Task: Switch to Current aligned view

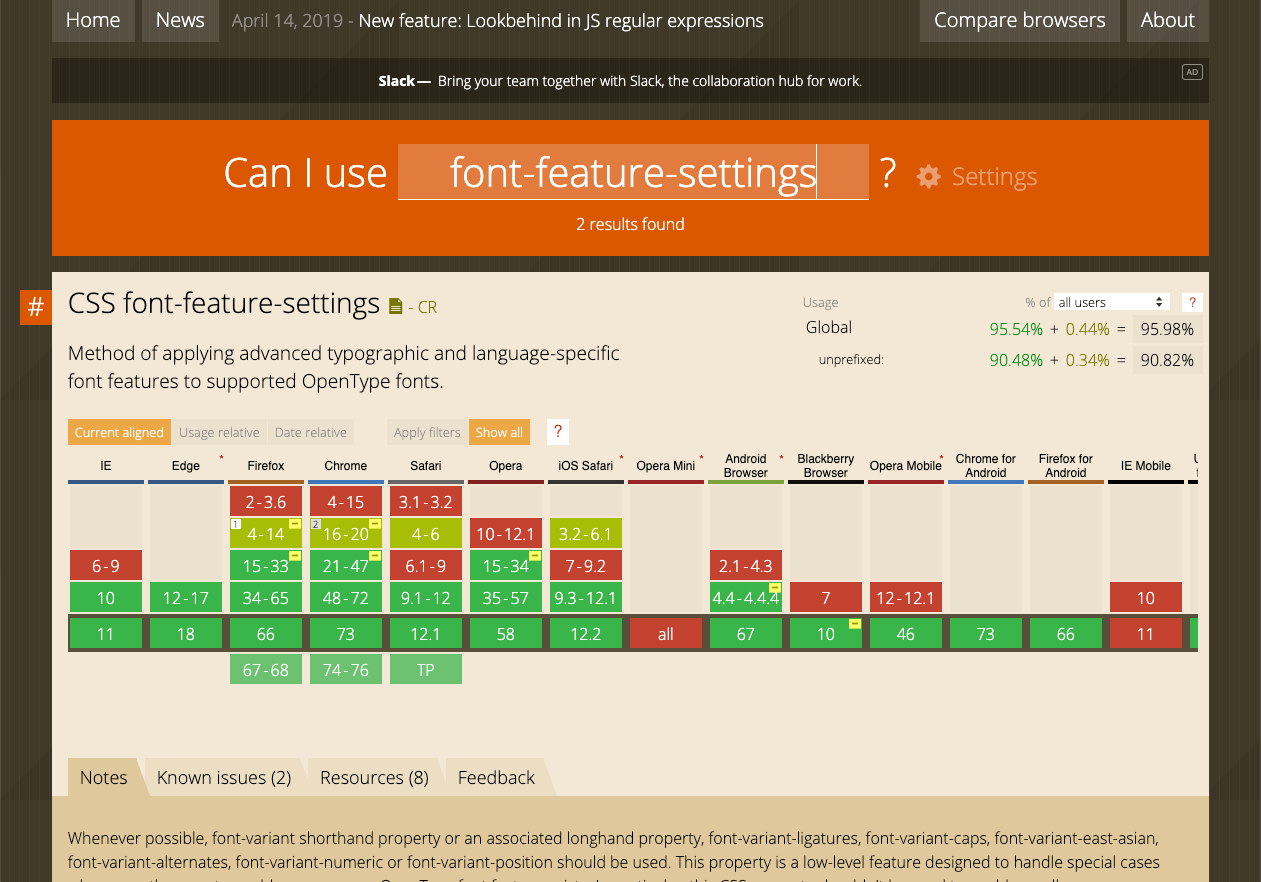Action: click(x=119, y=432)
